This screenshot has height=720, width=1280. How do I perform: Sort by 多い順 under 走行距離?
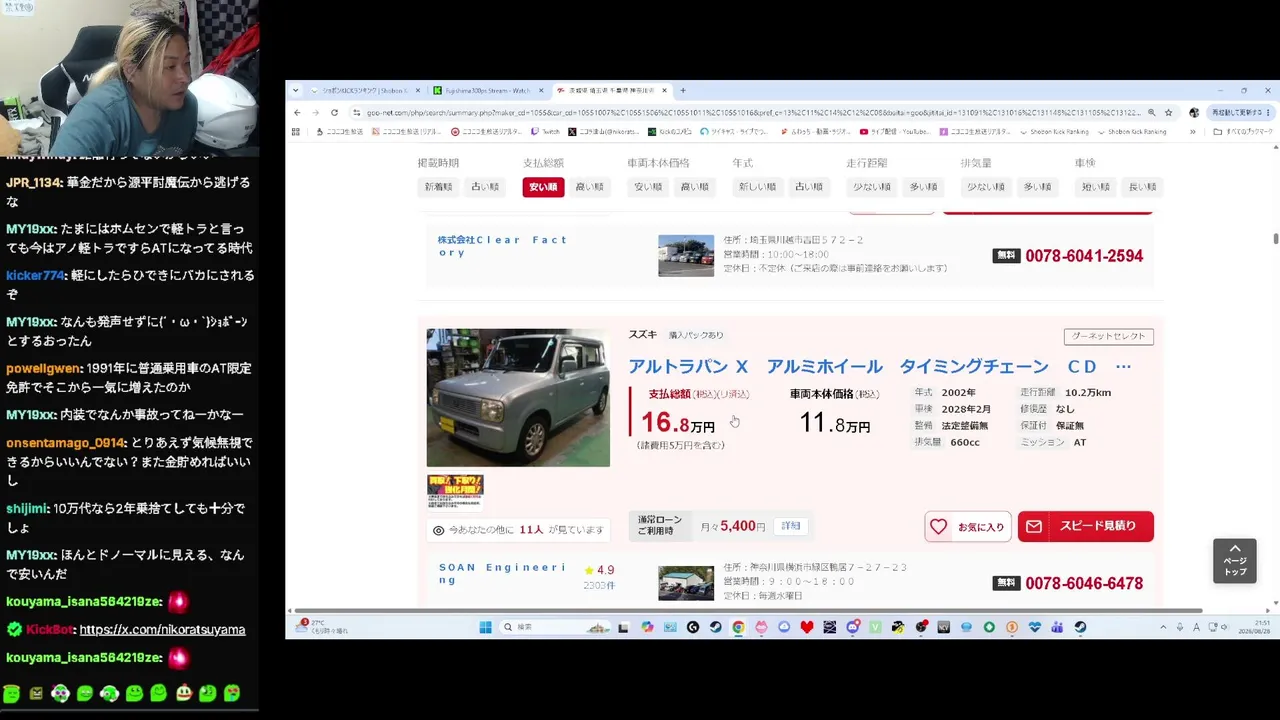[923, 187]
